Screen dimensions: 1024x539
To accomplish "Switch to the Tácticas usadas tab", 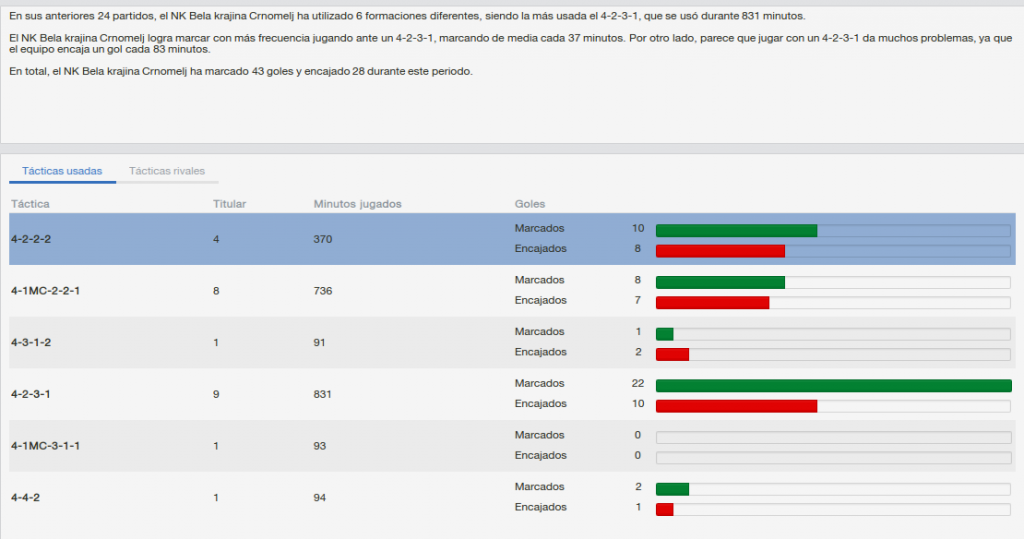I will tap(62, 171).
